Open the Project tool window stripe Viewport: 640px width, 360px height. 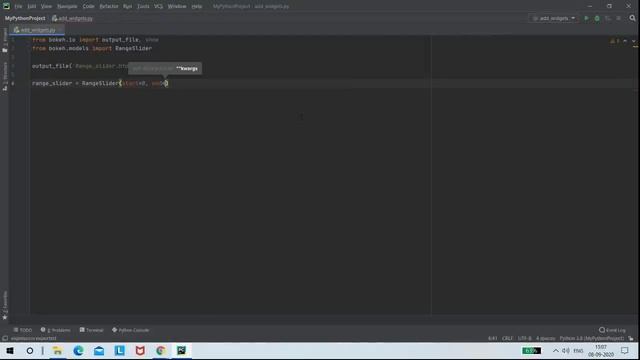click(x=5, y=40)
